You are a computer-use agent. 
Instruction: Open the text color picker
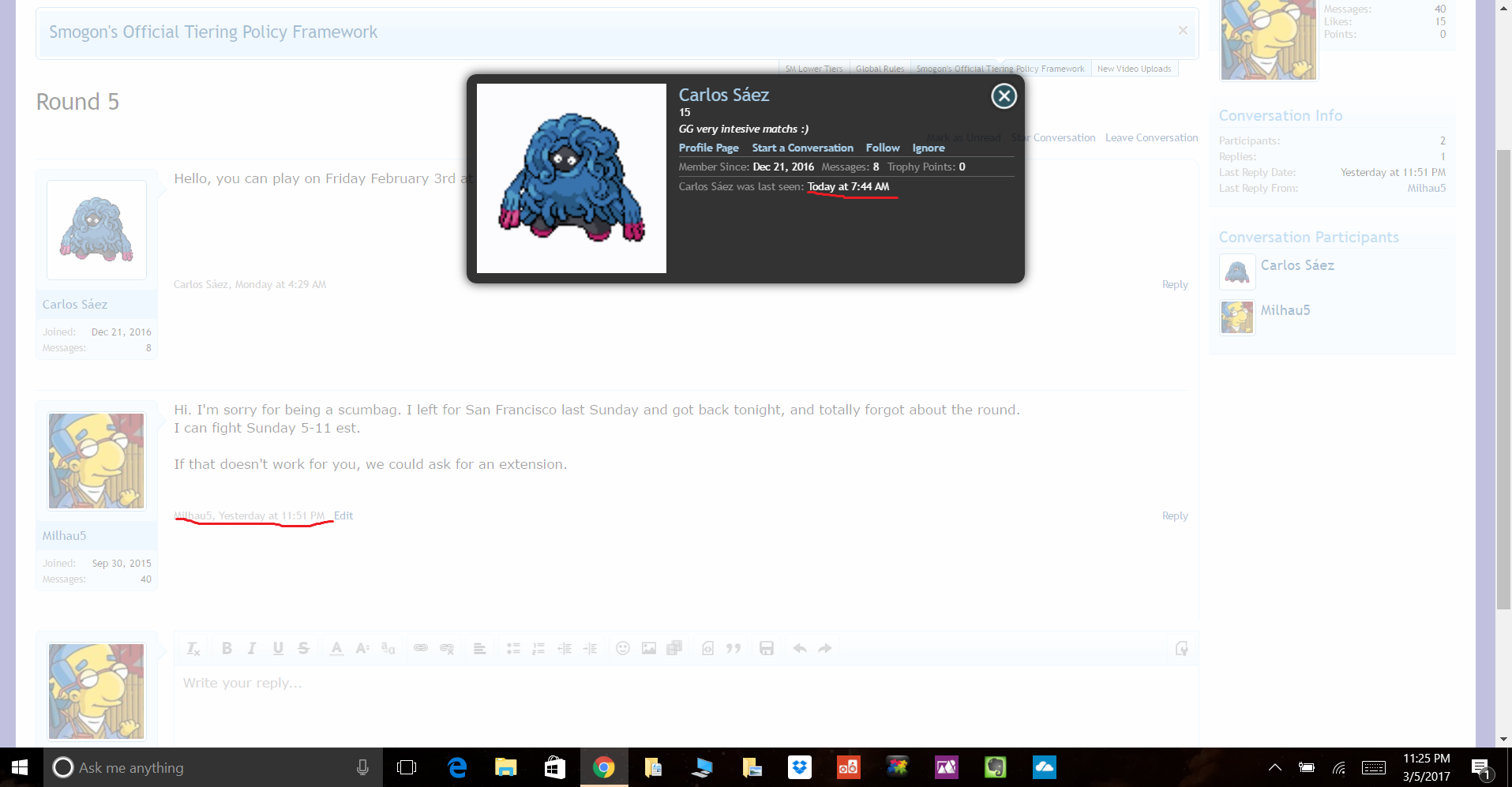[336, 648]
